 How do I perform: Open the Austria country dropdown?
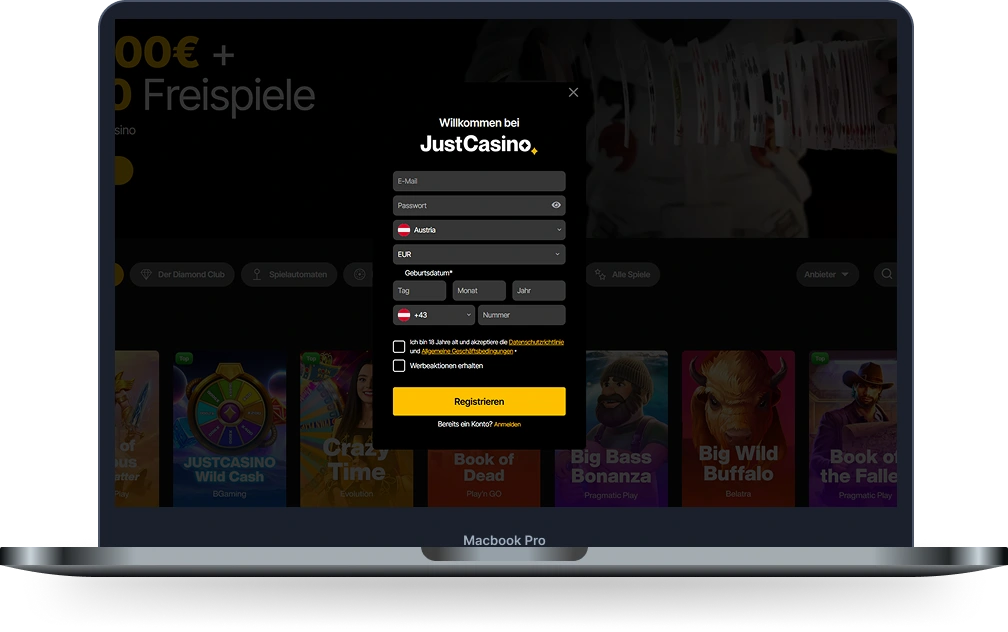479,230
